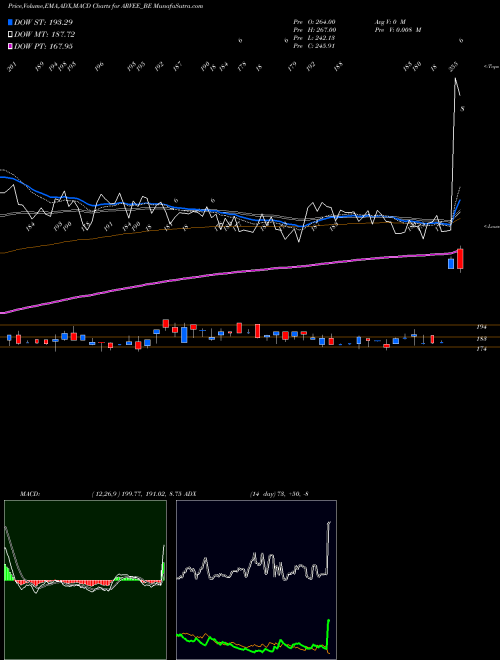This screenshot has width=500, height=660.
Task: Click the 255 top price label
Action: click(x=454, y=69)
